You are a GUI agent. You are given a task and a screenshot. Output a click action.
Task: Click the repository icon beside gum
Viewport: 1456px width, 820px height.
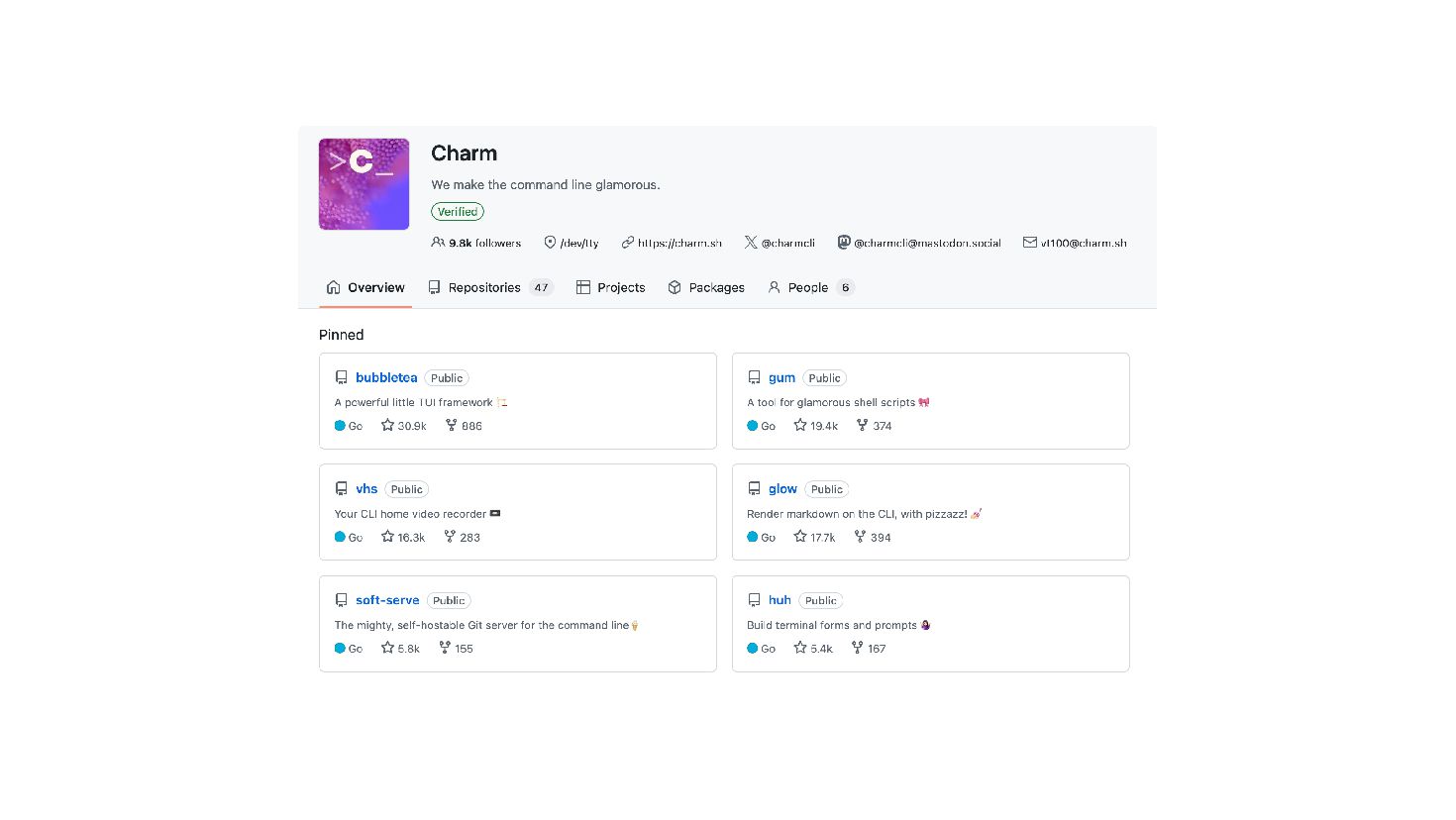754,377
